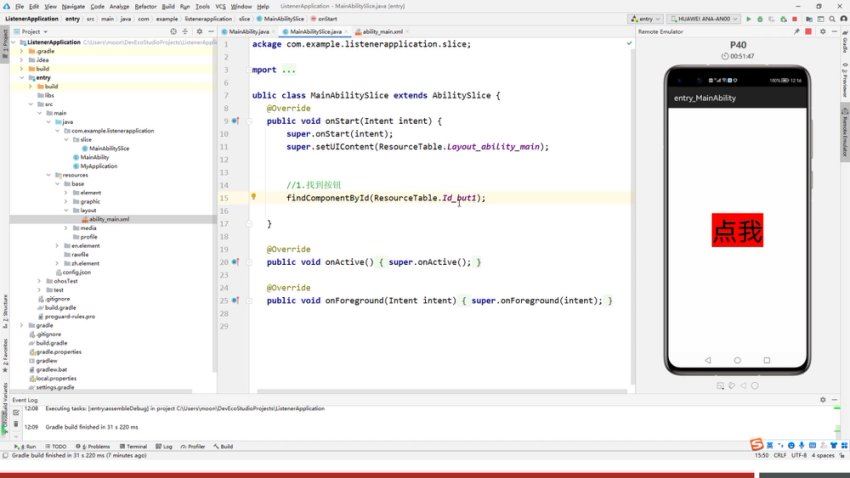Collapse all in Project panel header
The width and height of the screenshot is (850, 478).
[185, 32]
